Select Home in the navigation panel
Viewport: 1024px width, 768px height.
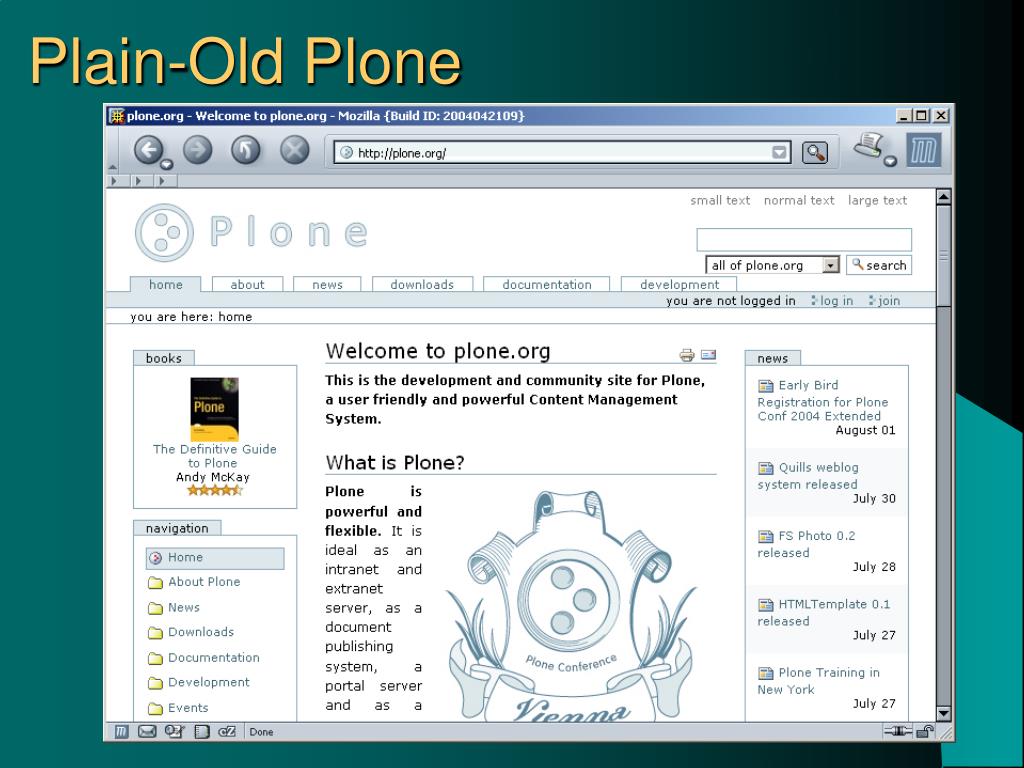pos(215,558)
